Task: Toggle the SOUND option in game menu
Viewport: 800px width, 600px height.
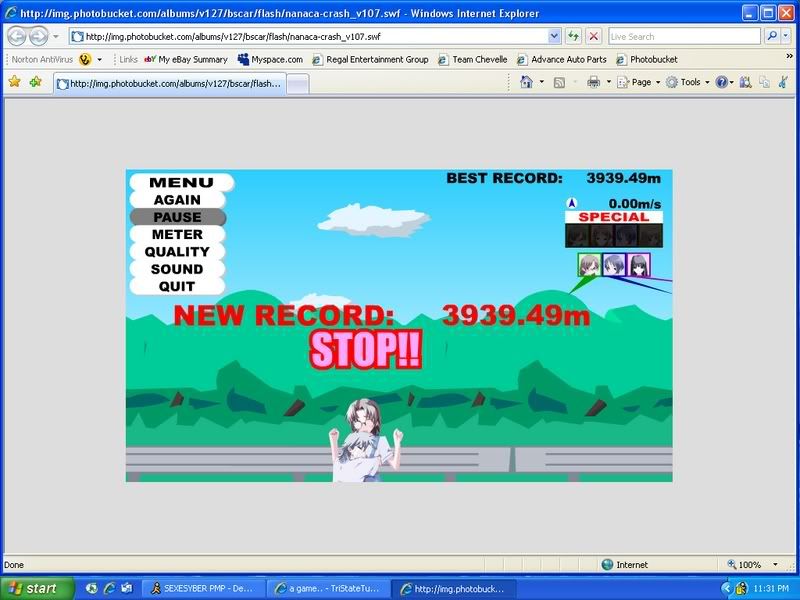Action: click(x=177, y=269)
